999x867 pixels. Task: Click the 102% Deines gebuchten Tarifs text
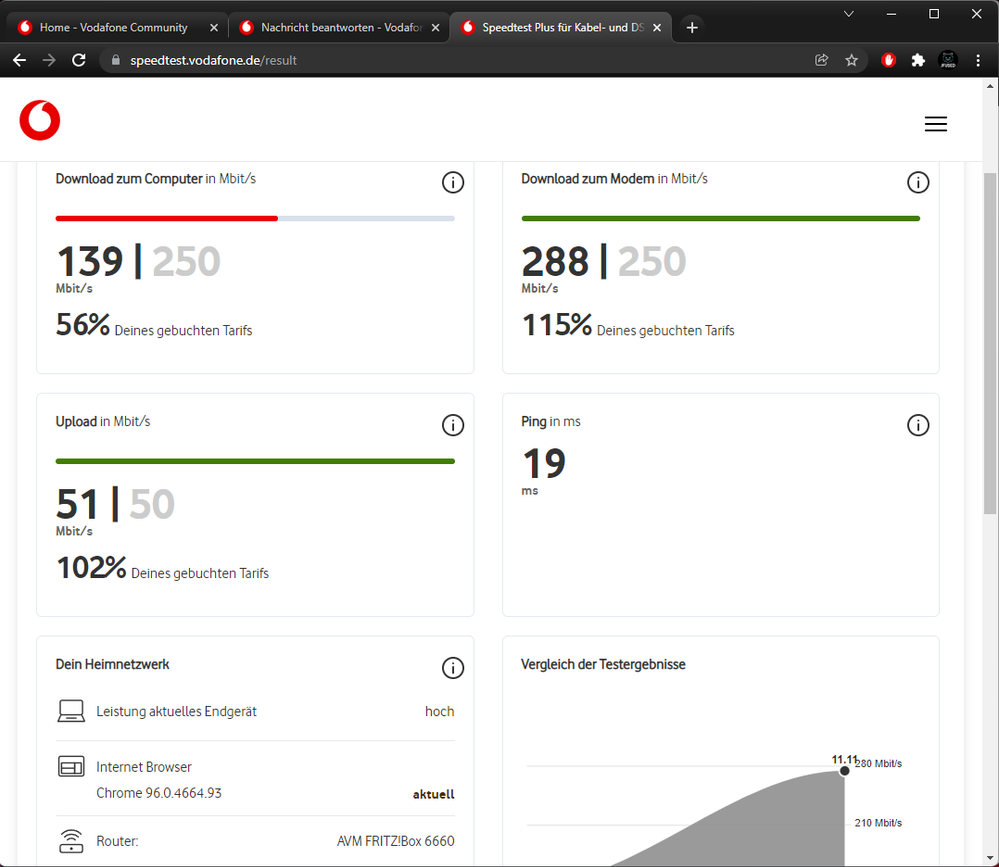click(162, 568)
